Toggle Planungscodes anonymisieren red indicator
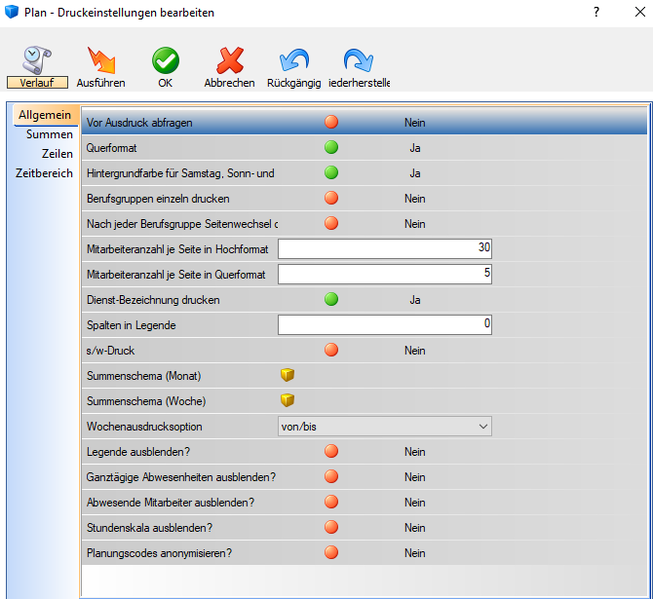Screen dimensions: 653x599 [331, 553]
